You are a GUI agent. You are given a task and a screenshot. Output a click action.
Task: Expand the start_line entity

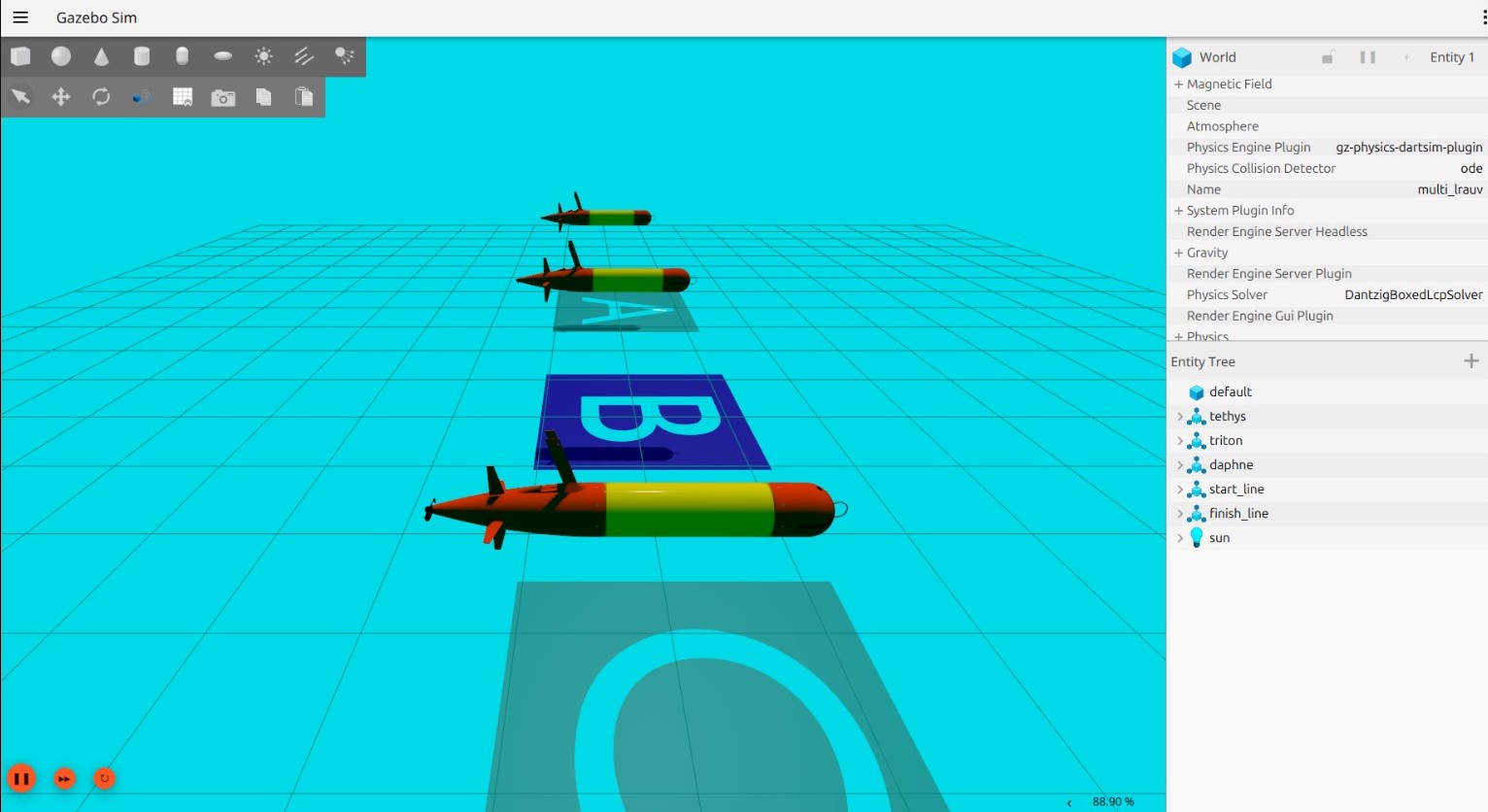(1179, 490)
